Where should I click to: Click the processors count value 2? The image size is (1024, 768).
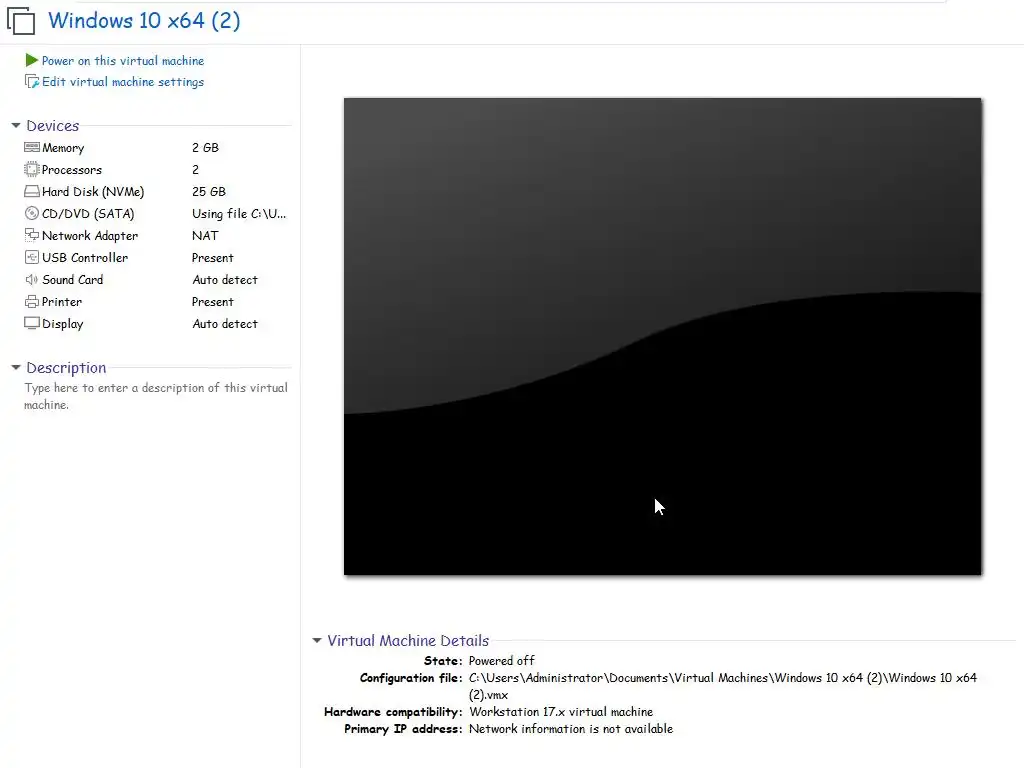[195, 170]
